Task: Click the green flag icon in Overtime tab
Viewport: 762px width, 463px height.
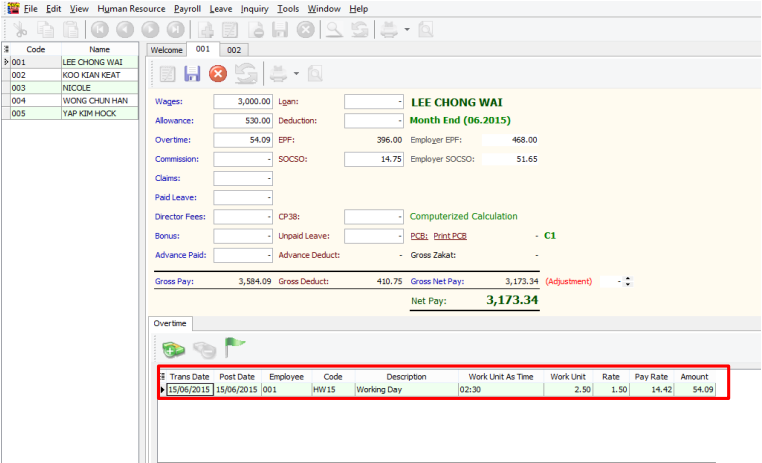Action: tap(234, 347)
